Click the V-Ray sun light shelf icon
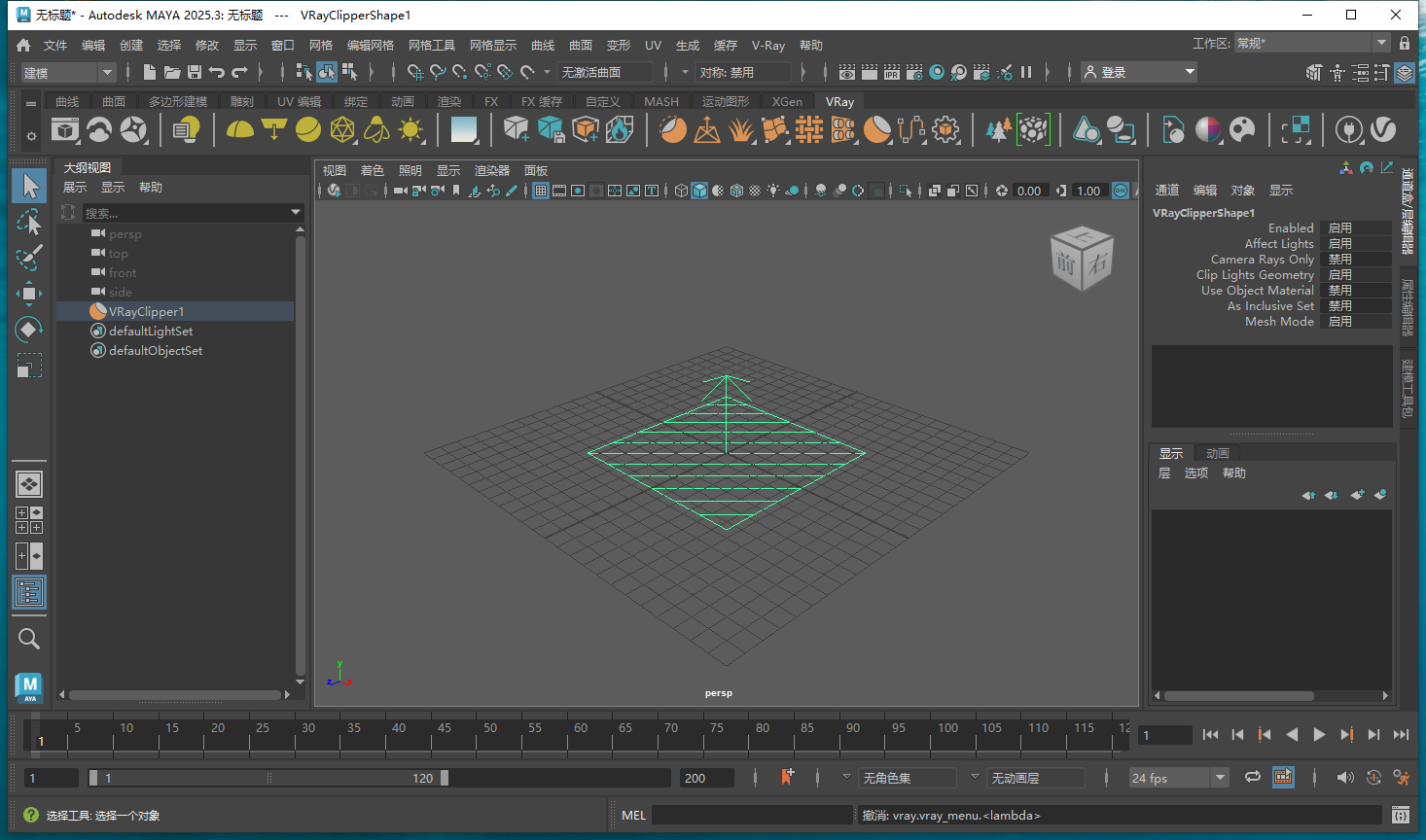Screen dimensions: 1426x840 click(x=410, y=129)
